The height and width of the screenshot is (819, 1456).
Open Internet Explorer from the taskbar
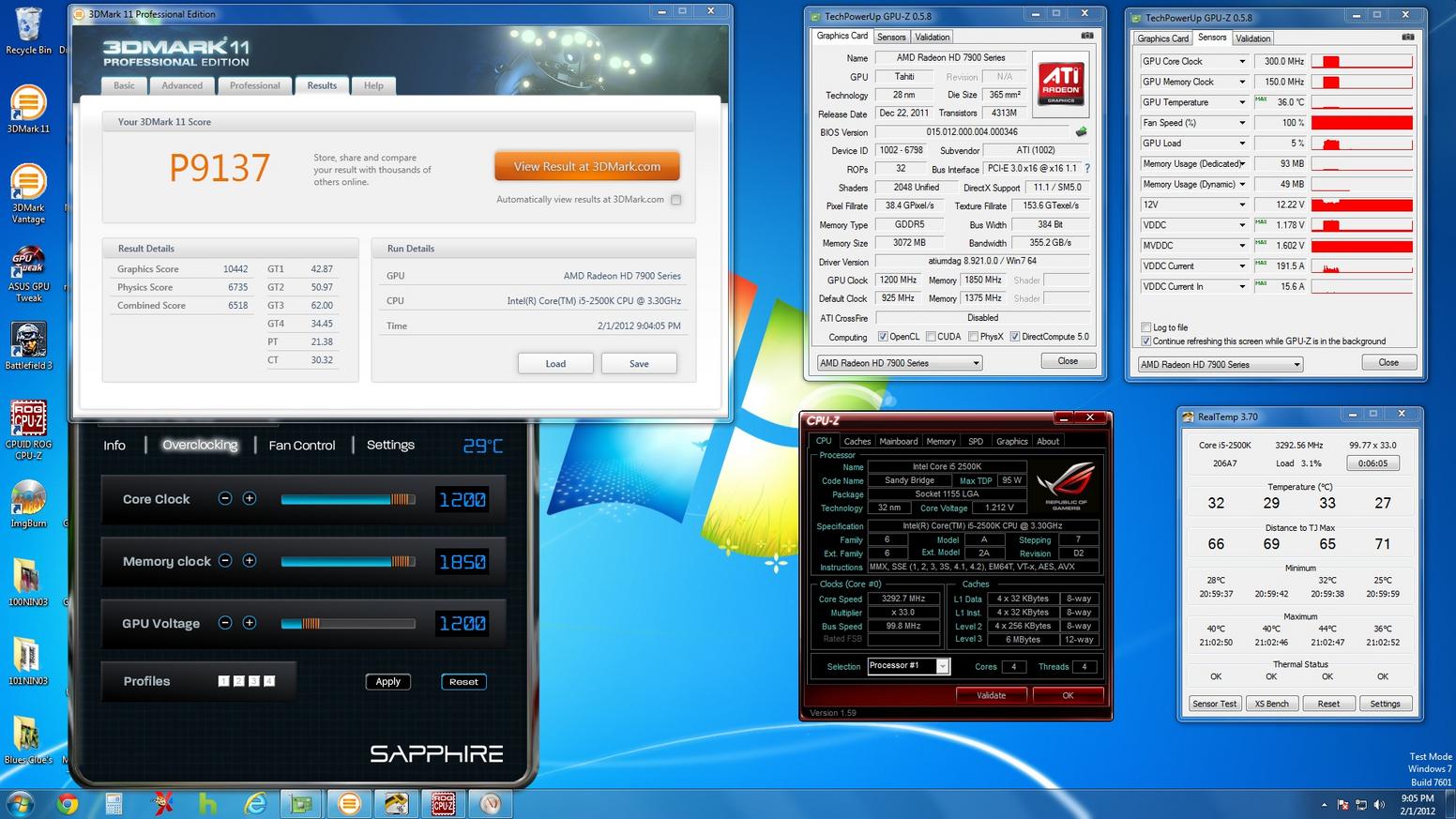point(254,804)
